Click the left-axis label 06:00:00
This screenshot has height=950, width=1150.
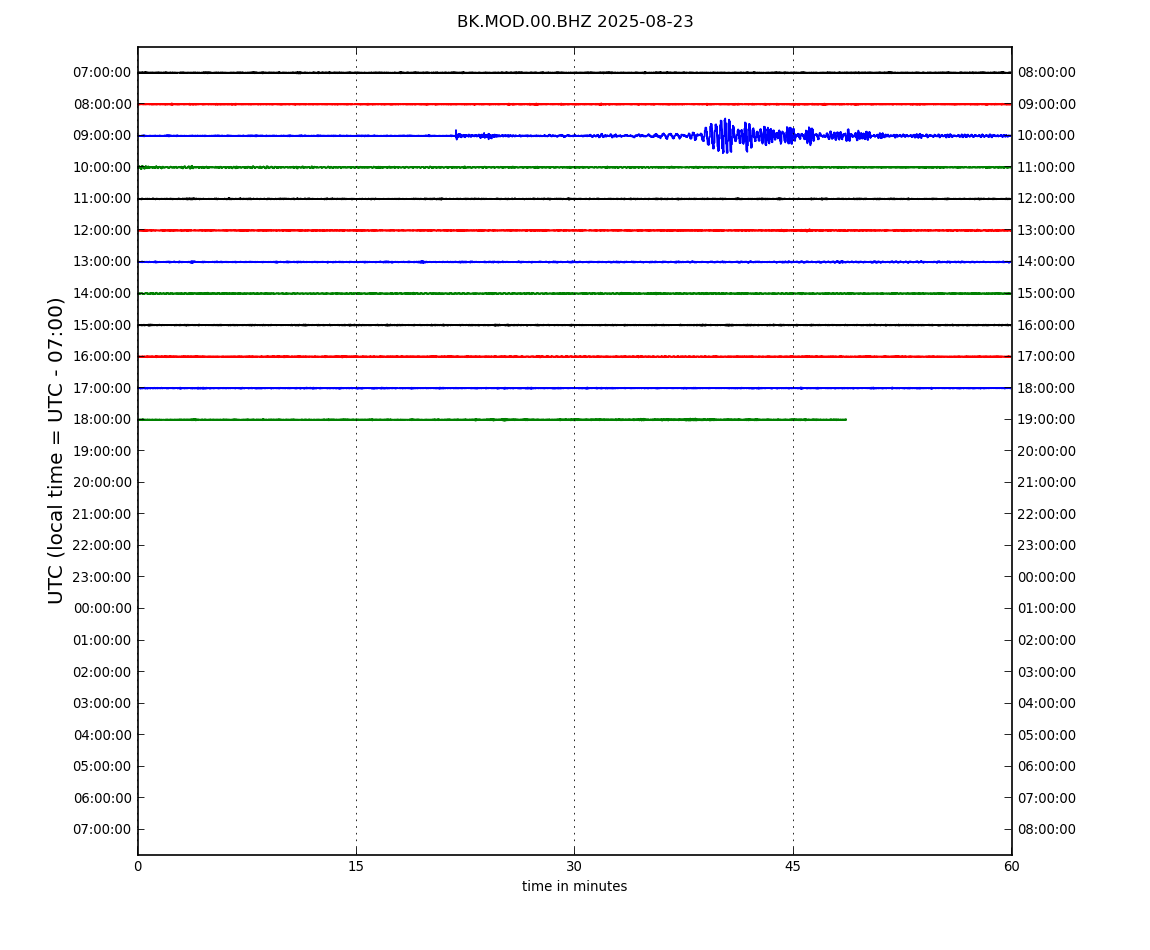click(x=102, y=798)
